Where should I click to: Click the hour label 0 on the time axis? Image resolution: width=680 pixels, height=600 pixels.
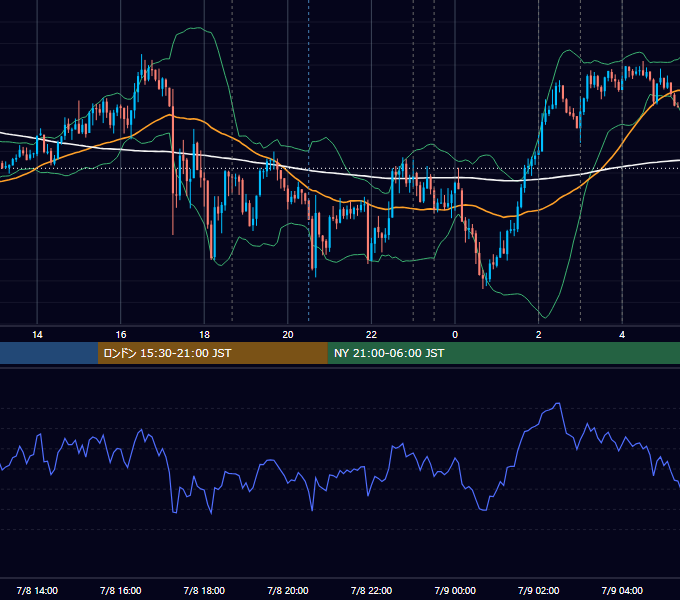pos(455,335)
